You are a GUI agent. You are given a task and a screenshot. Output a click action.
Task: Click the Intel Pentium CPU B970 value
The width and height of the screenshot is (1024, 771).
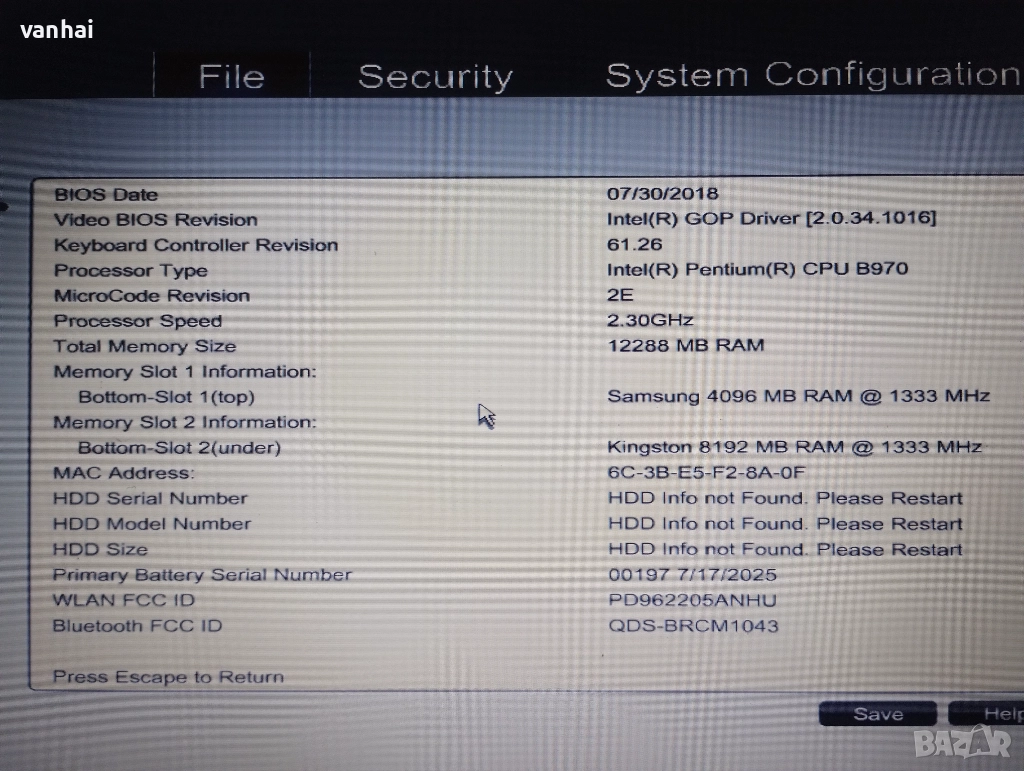tap(757, 269)
